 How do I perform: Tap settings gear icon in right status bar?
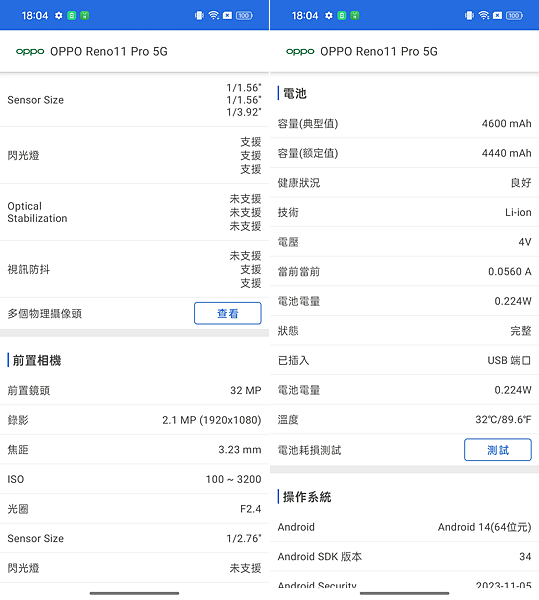[x=329, y=16]
